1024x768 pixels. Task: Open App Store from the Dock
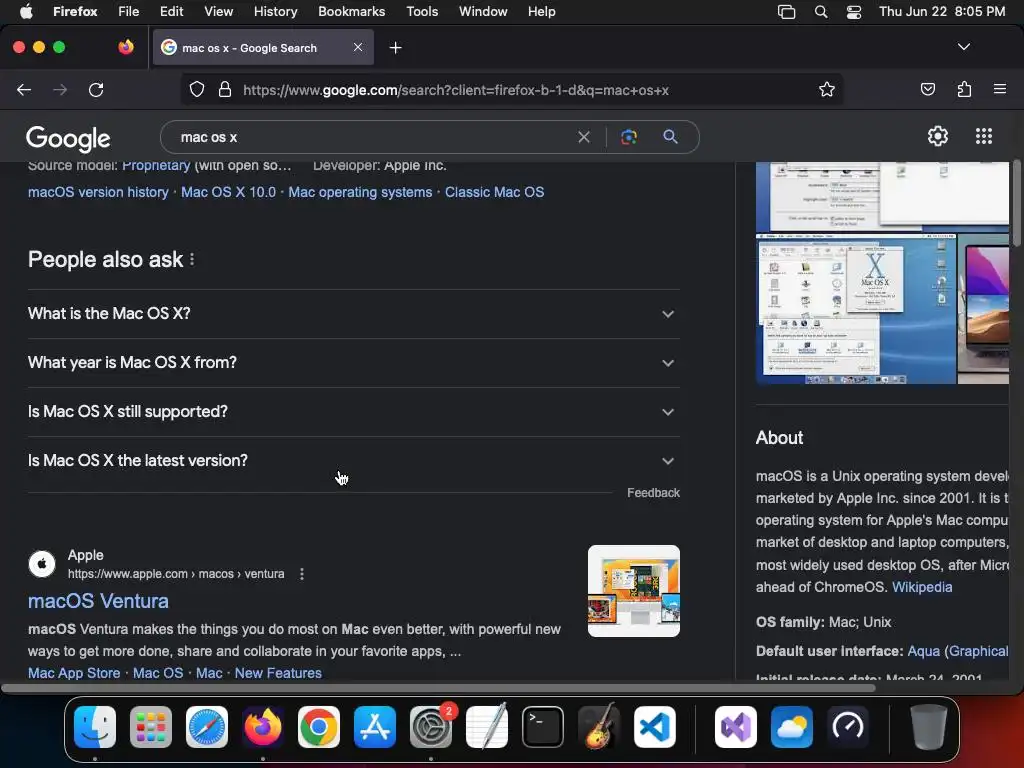[375, 727]
